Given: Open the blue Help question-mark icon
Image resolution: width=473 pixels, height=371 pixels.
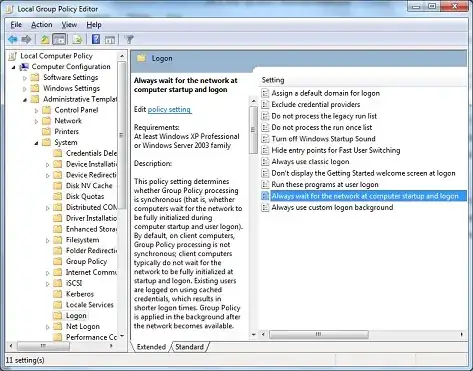Looking at the screenshot, I should (x=96, y=40).
